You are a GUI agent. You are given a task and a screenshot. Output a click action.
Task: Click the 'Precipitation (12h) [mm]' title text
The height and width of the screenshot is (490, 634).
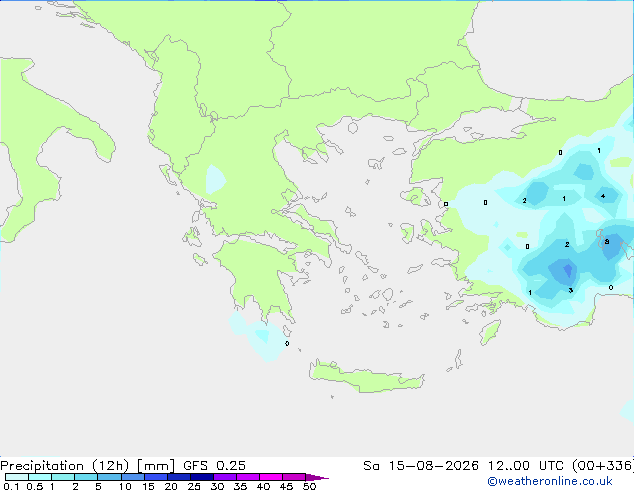coord(87,466)
